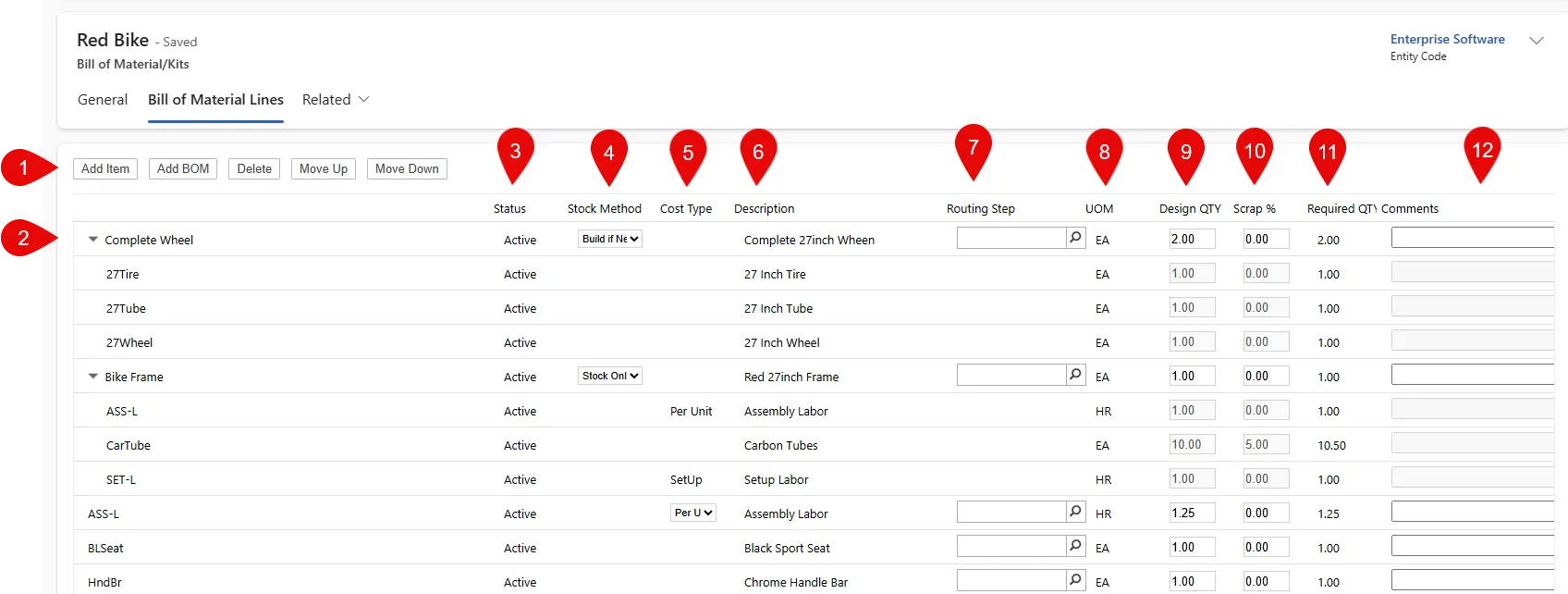Viewport: 1568px width, 594px height.
Task: Click the Add BOM button
Action: coord(183,168)
